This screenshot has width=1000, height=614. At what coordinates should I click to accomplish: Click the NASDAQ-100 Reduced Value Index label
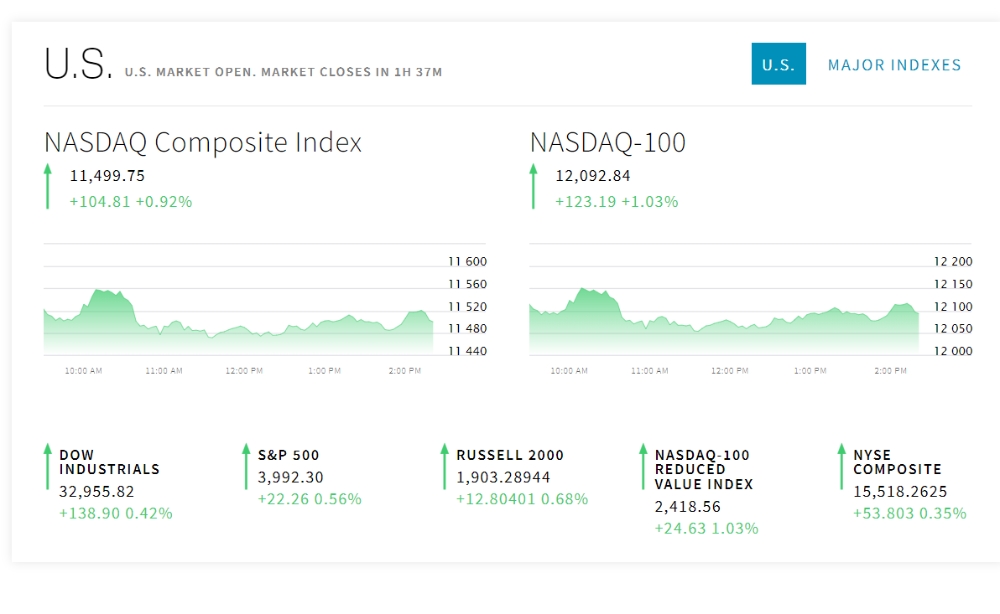click(704, 469)
